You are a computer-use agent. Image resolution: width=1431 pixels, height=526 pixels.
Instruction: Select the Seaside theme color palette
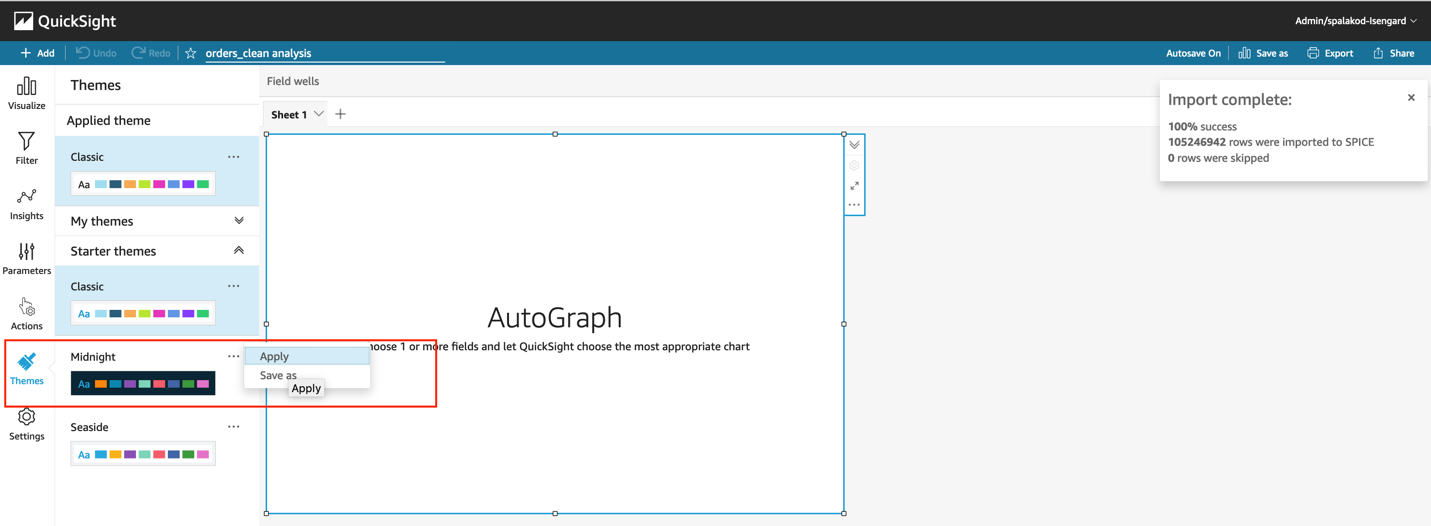[x=143, y=454]
